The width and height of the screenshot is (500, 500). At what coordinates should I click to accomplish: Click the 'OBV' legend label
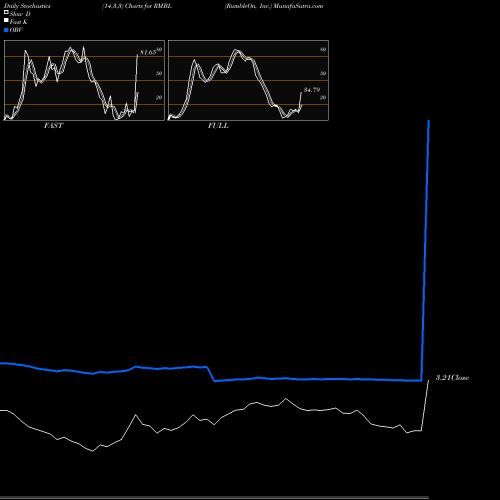pyautogui.click(x=16, y=30)
